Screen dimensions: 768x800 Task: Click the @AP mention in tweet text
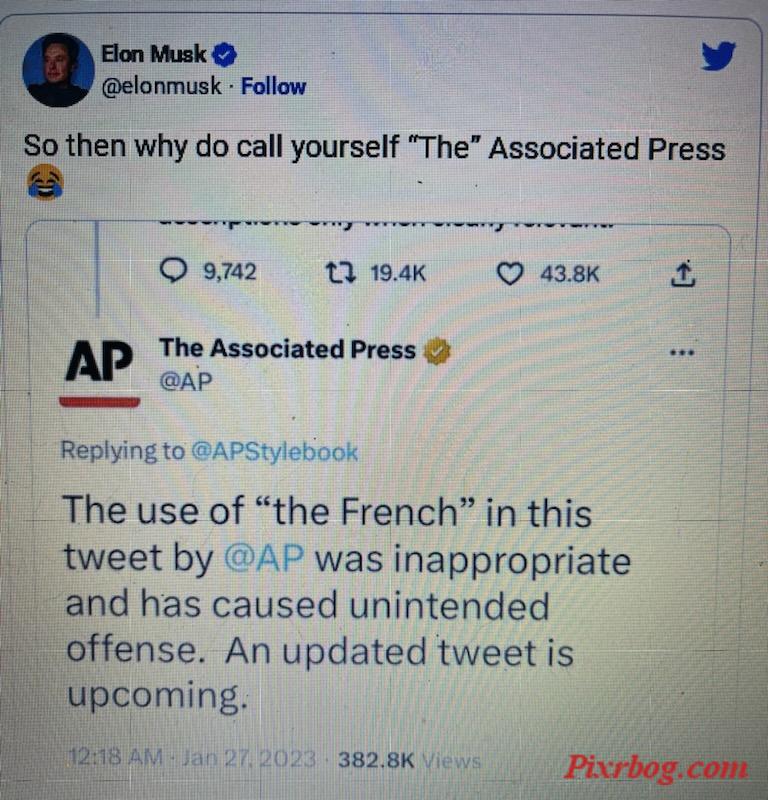point(264,558)
